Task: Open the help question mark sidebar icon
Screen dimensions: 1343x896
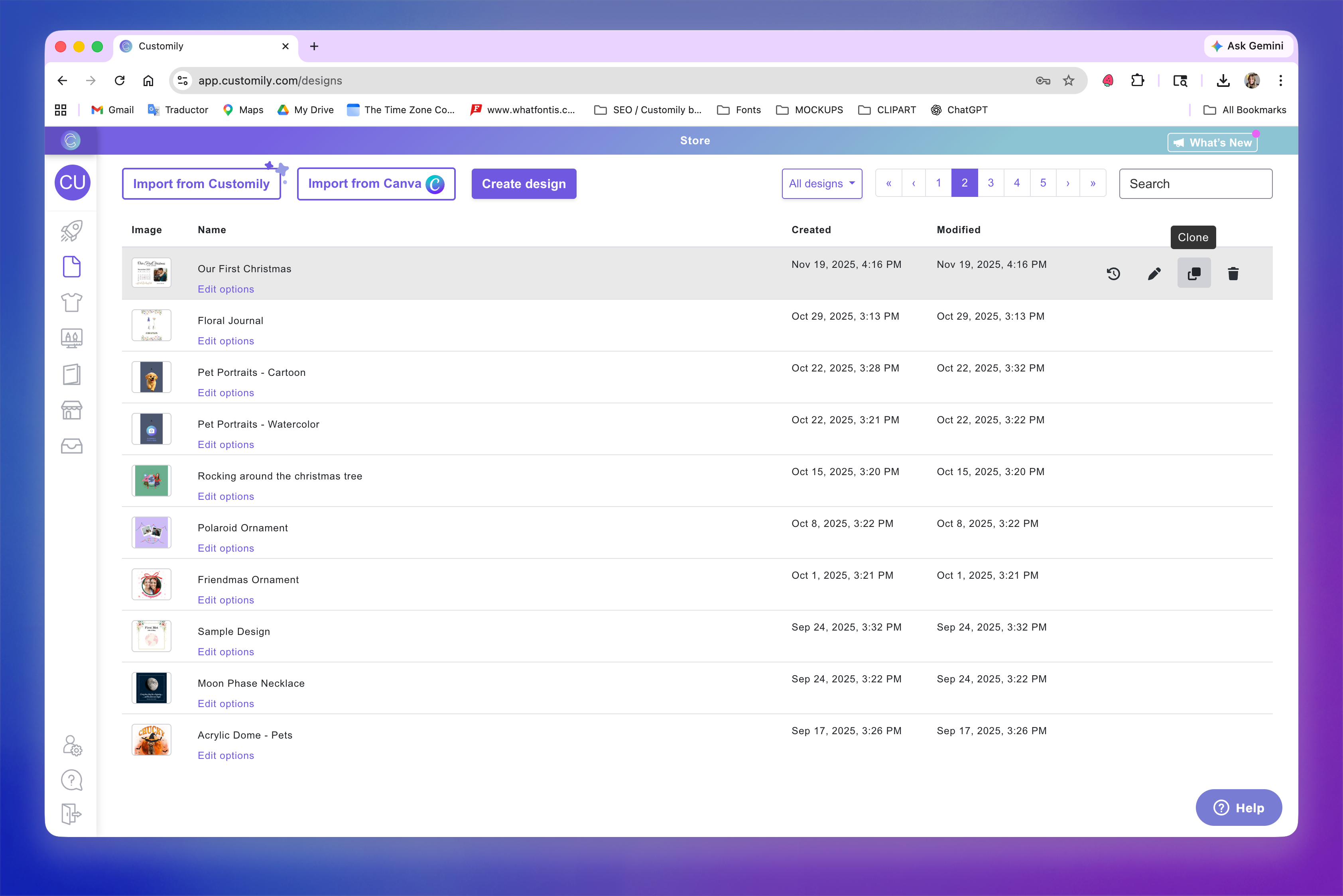Action: (x=71, y=780)
